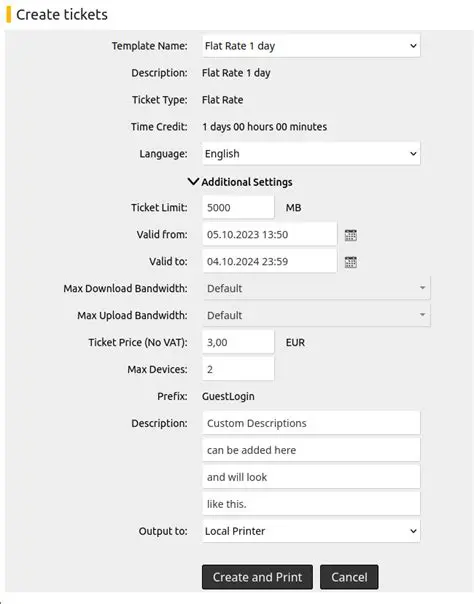
Task: Click the 'Ticket Type:' label
Action: (x=160, y=100)
